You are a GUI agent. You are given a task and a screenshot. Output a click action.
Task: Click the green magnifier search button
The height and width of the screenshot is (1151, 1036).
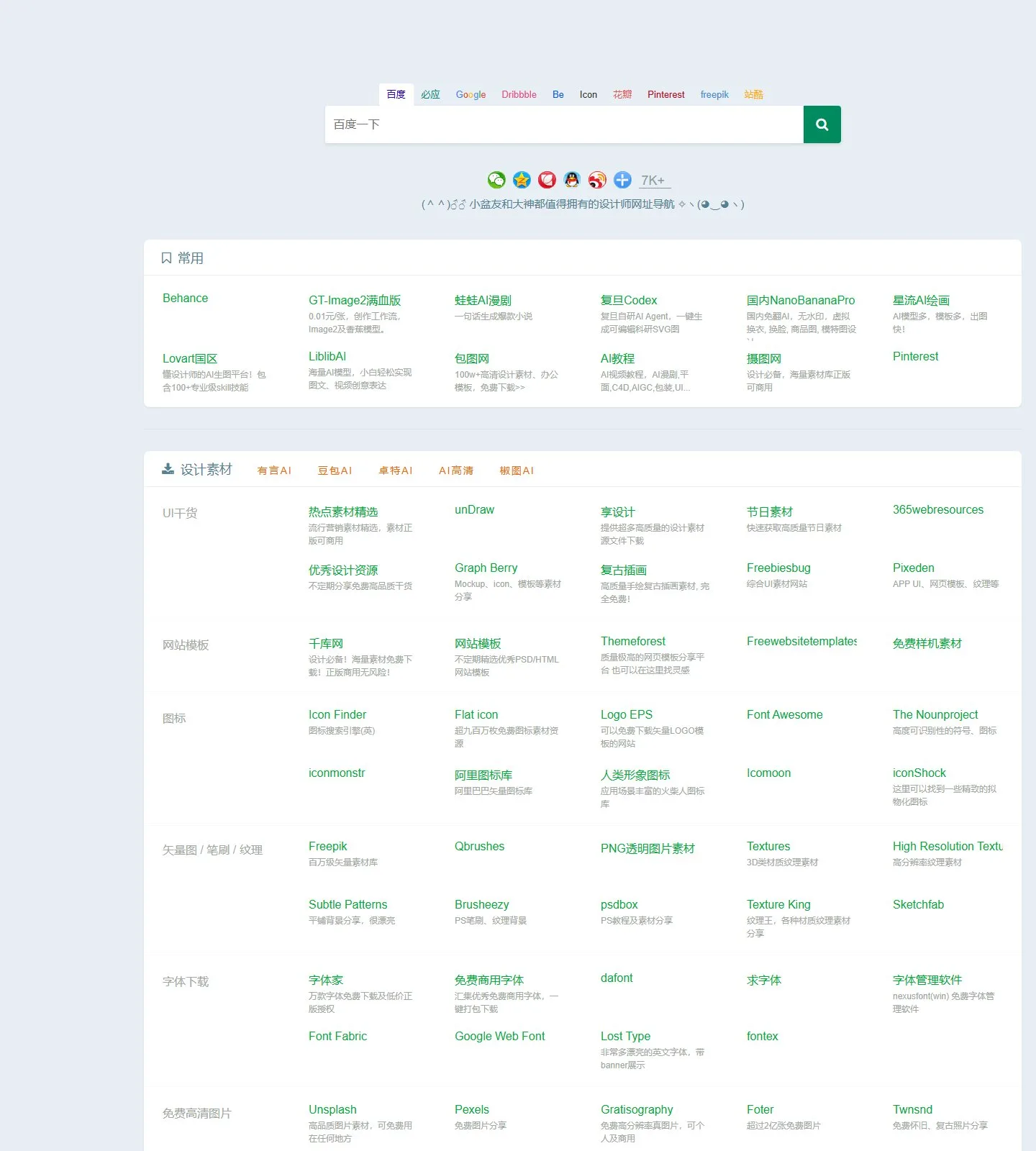point(822,124)
